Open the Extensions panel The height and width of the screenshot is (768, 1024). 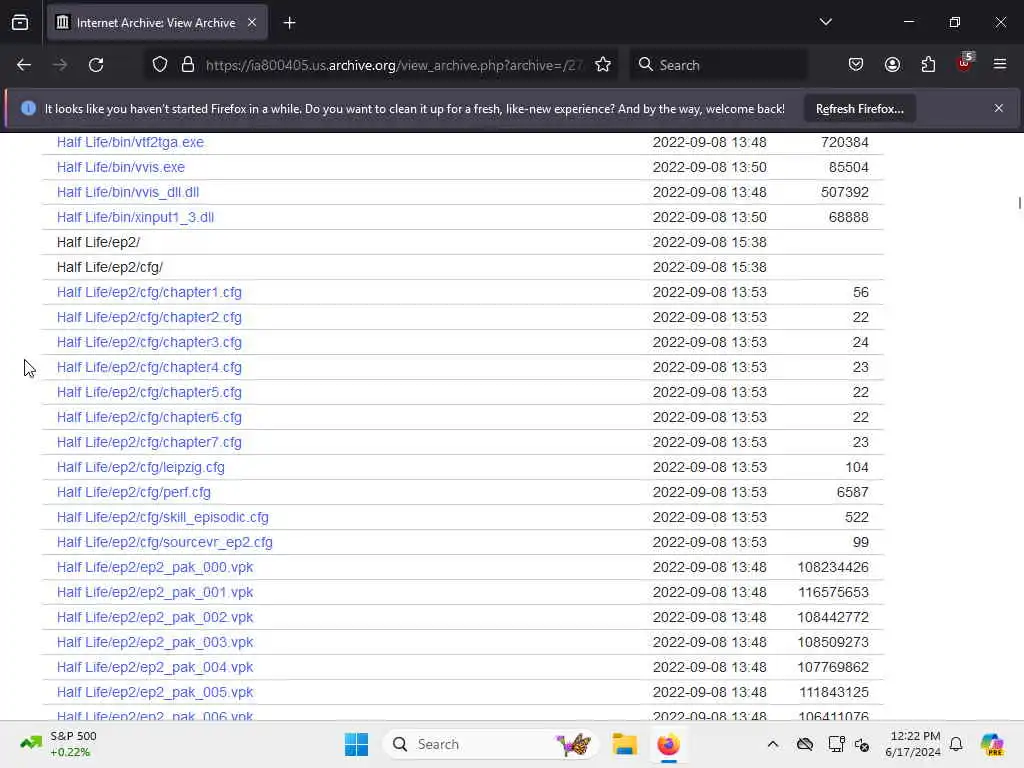point(928,65)
